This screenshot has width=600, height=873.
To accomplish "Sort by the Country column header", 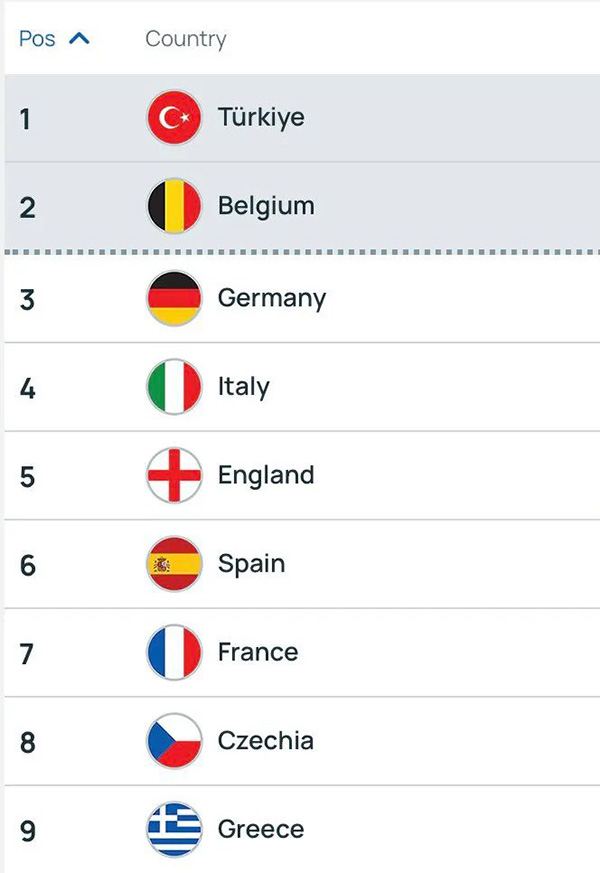I will 186,39.
